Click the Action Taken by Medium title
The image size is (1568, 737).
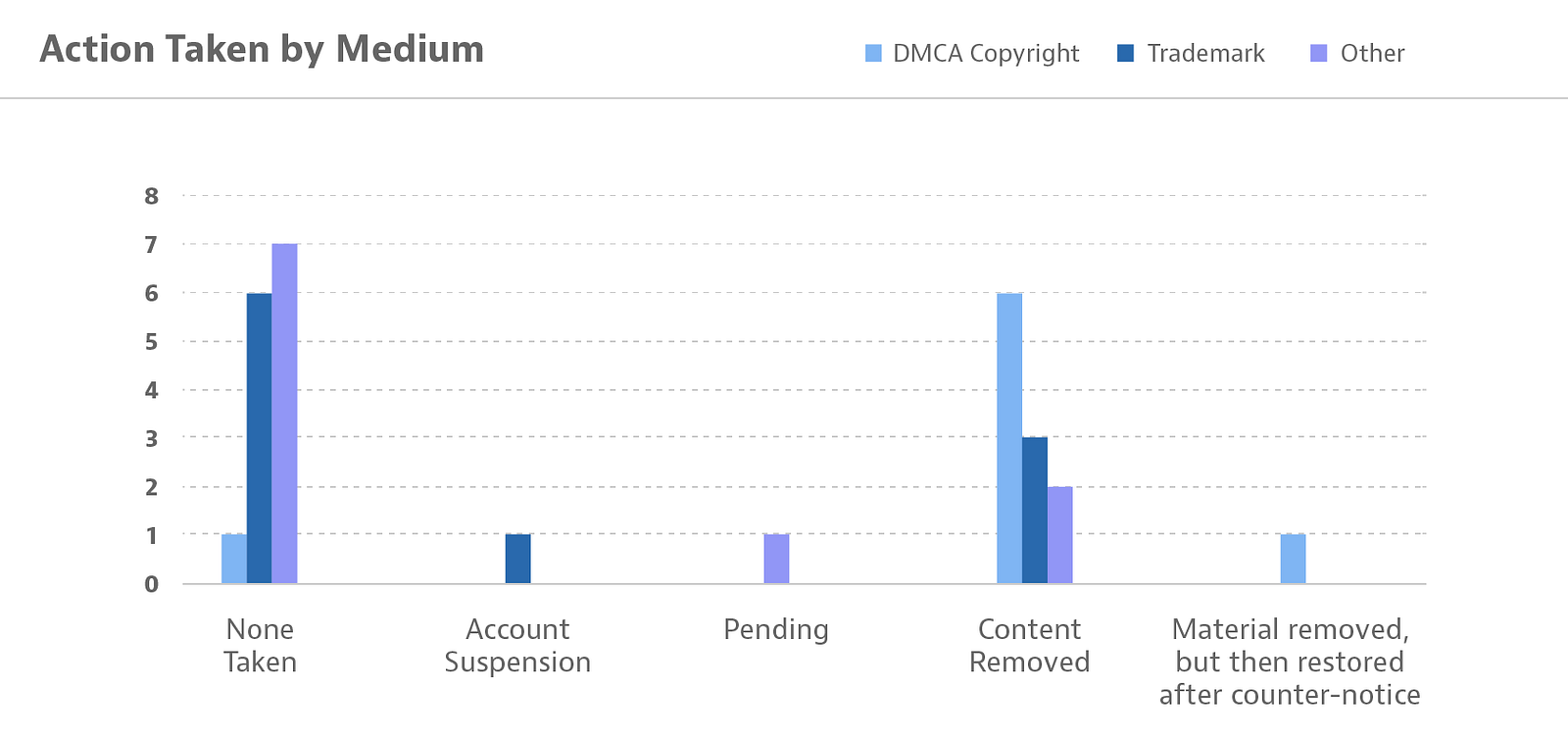click(x=262, y=49)
